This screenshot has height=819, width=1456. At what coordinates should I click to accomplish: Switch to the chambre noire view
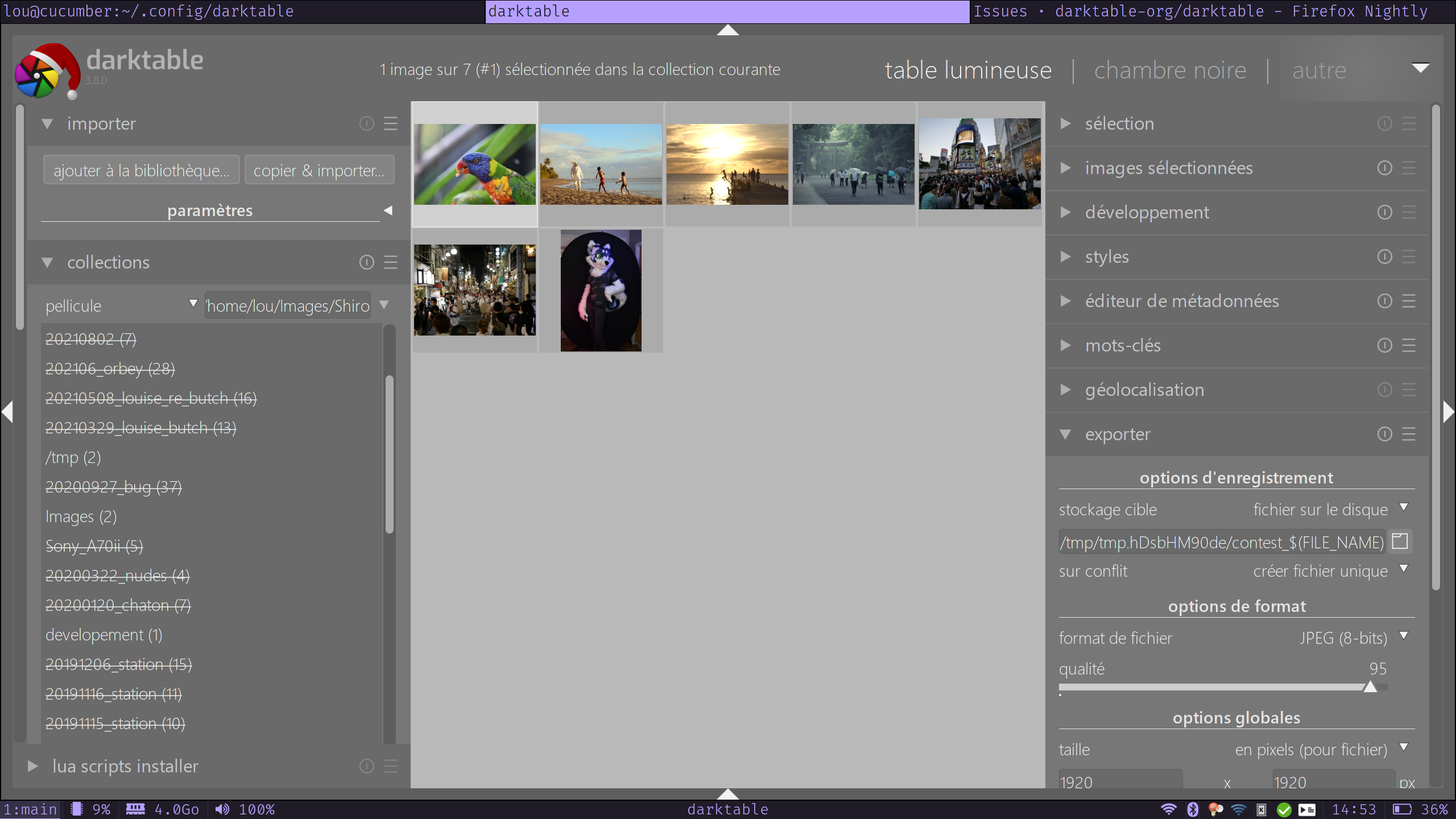click(x=1170, y=69)
